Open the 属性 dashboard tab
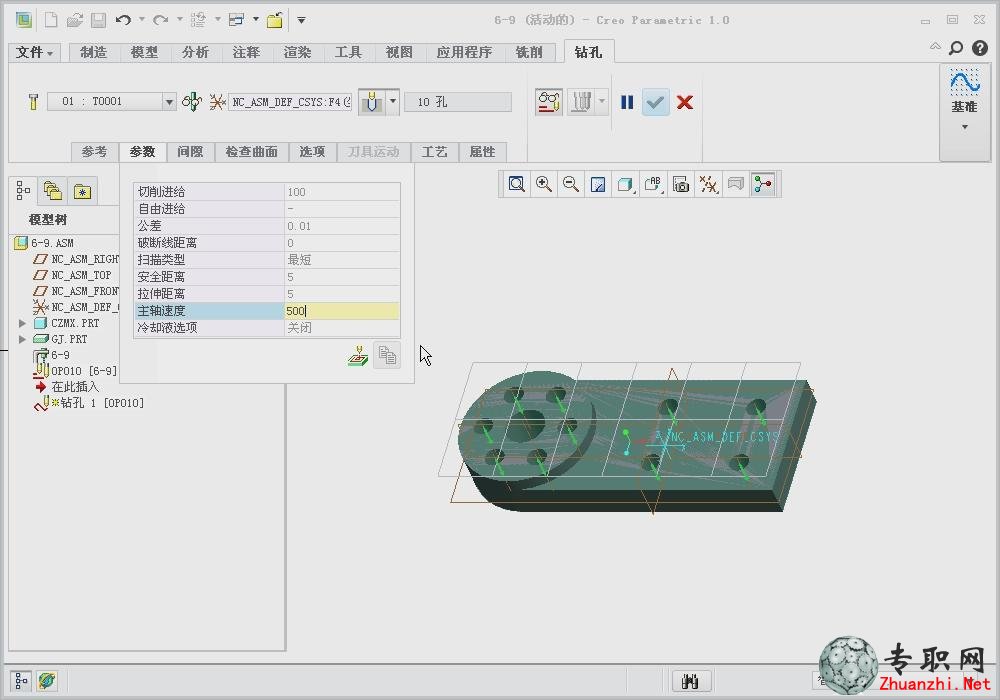The image size is (1000, 700). [482, 152]
